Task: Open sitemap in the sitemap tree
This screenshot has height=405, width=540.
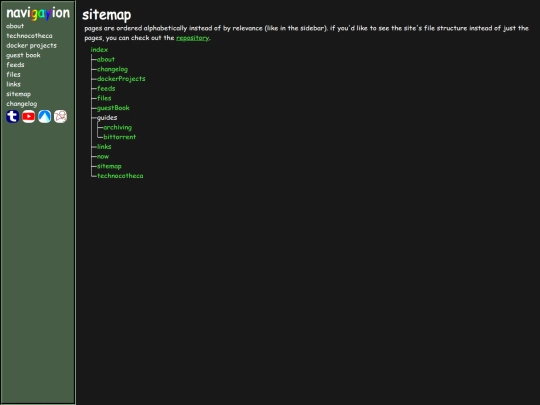Action: [x=109, y=166]
